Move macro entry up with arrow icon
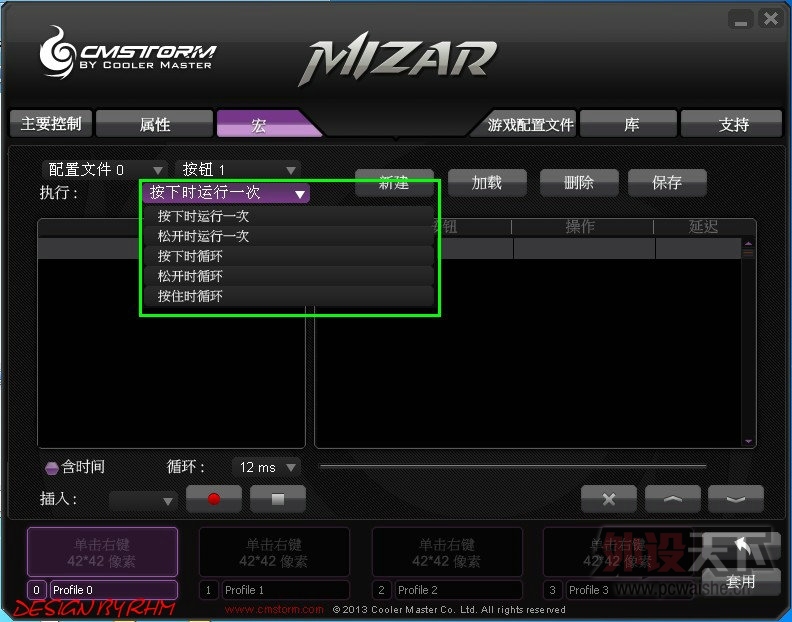The image size is (792, 622). point(672,499)
